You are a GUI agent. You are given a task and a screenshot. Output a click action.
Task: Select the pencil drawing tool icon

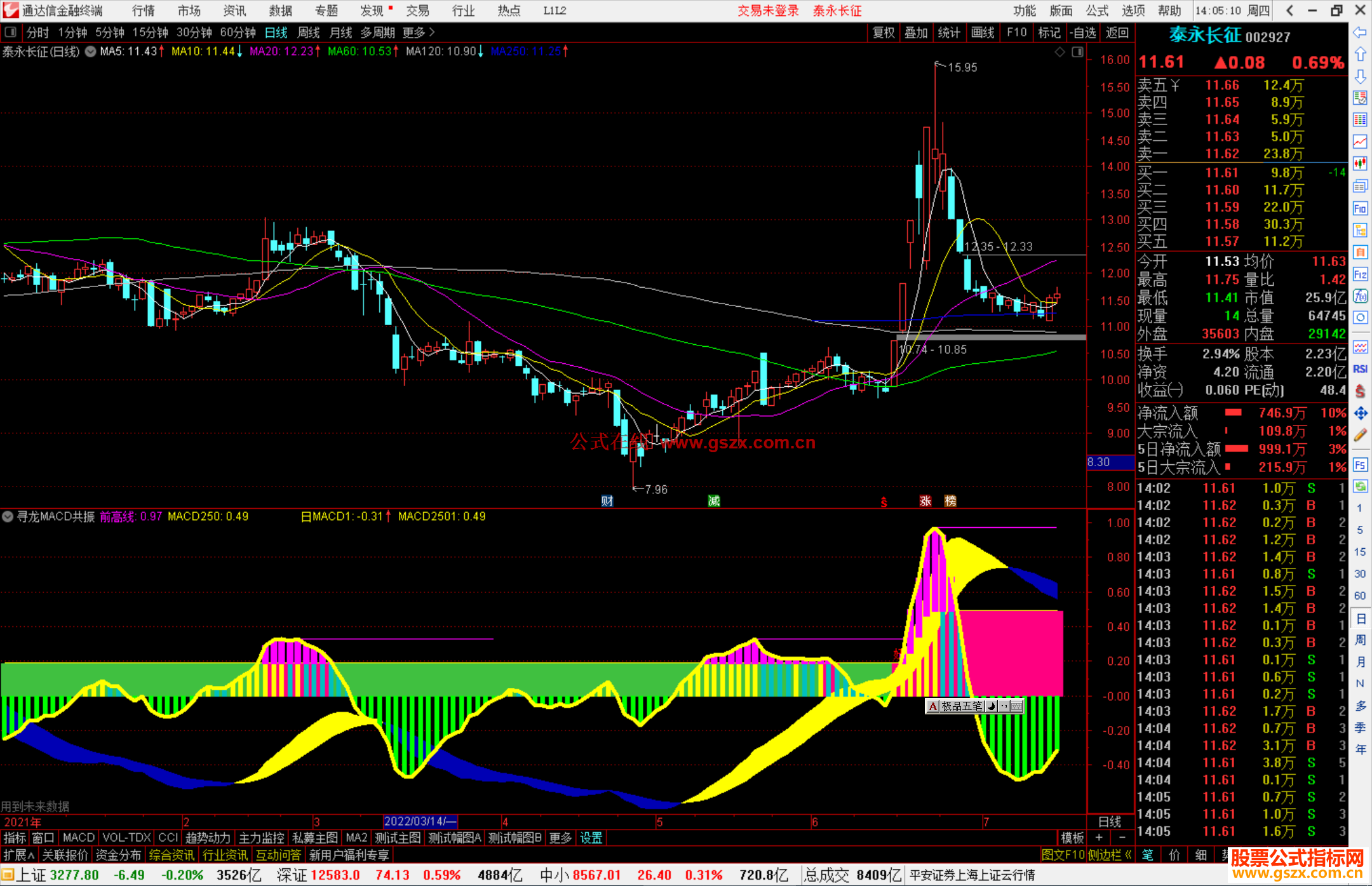click(x=1360, y=435)
